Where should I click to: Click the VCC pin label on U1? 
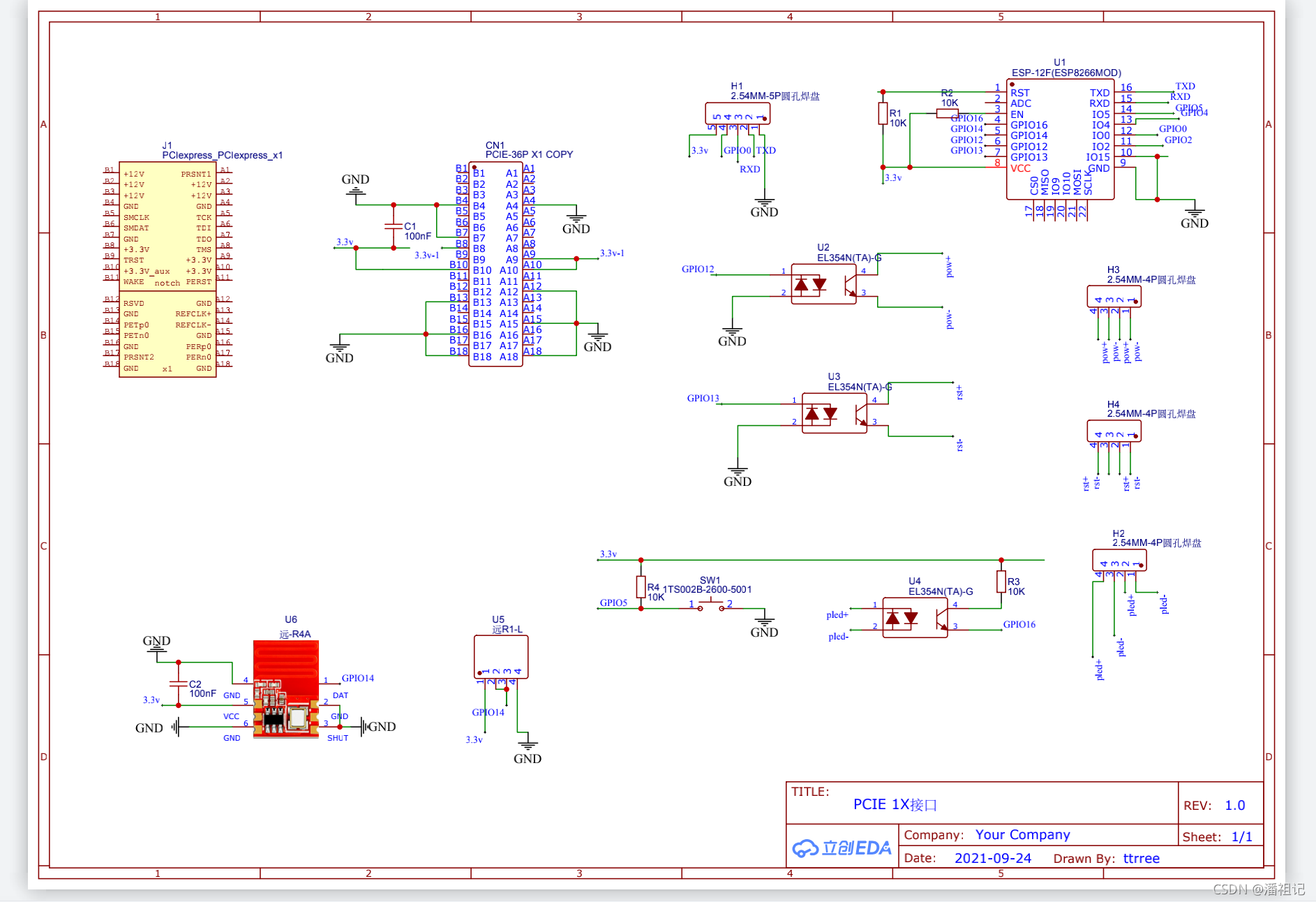1020,168
